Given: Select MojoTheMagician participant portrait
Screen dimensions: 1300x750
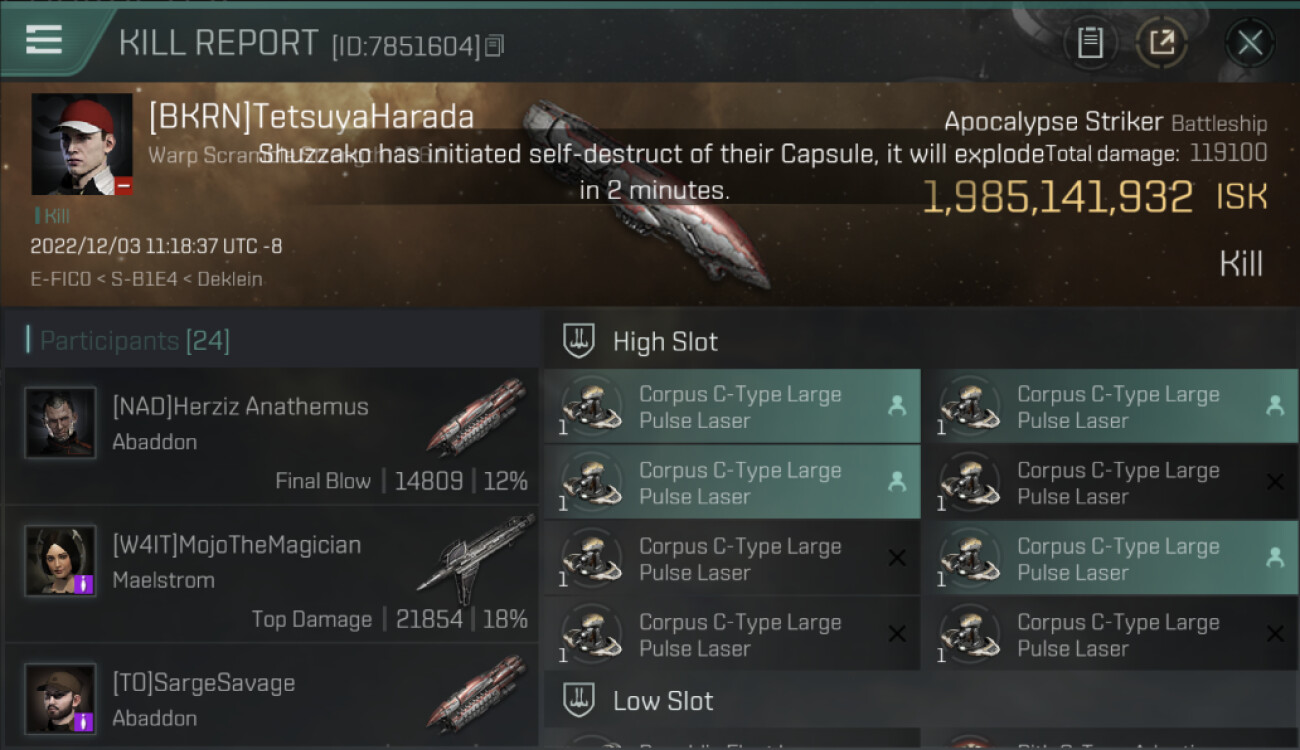Looking at the screenshot, I should [60, 561].
